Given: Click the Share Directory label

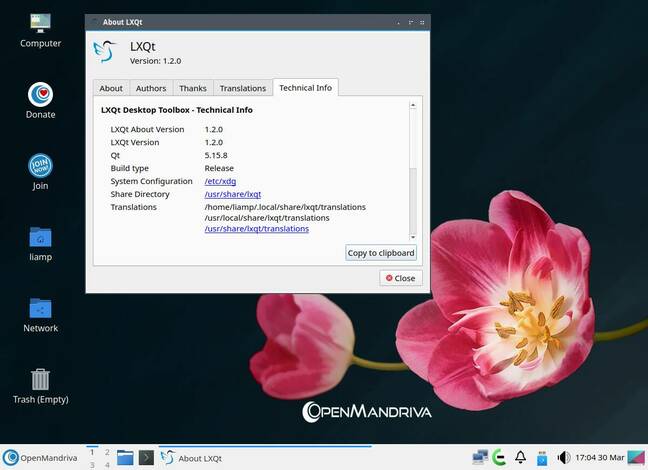Looking at the screenshot, I should coord(140,194).
